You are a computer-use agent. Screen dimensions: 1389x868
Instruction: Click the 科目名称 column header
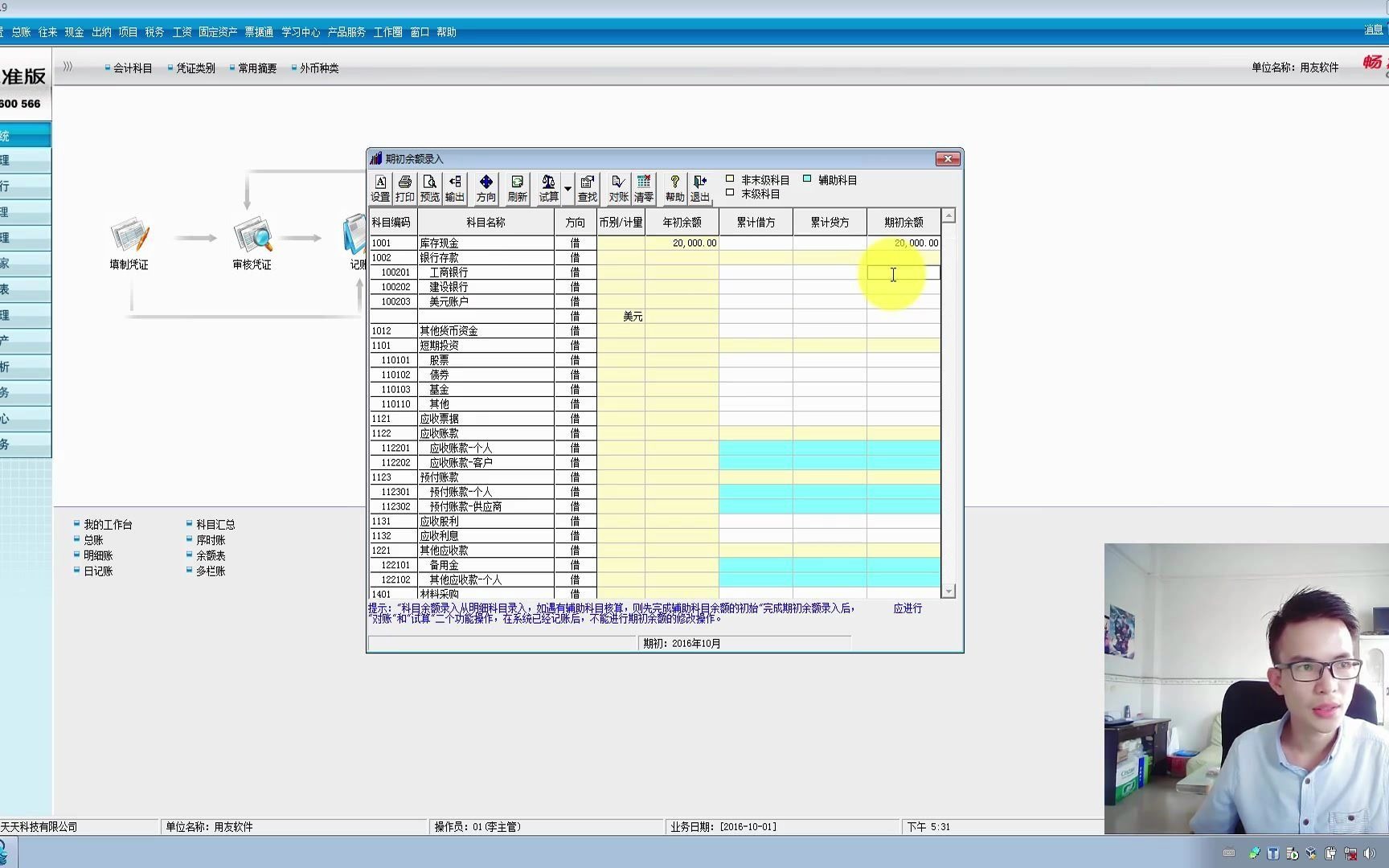click(486, 222)
